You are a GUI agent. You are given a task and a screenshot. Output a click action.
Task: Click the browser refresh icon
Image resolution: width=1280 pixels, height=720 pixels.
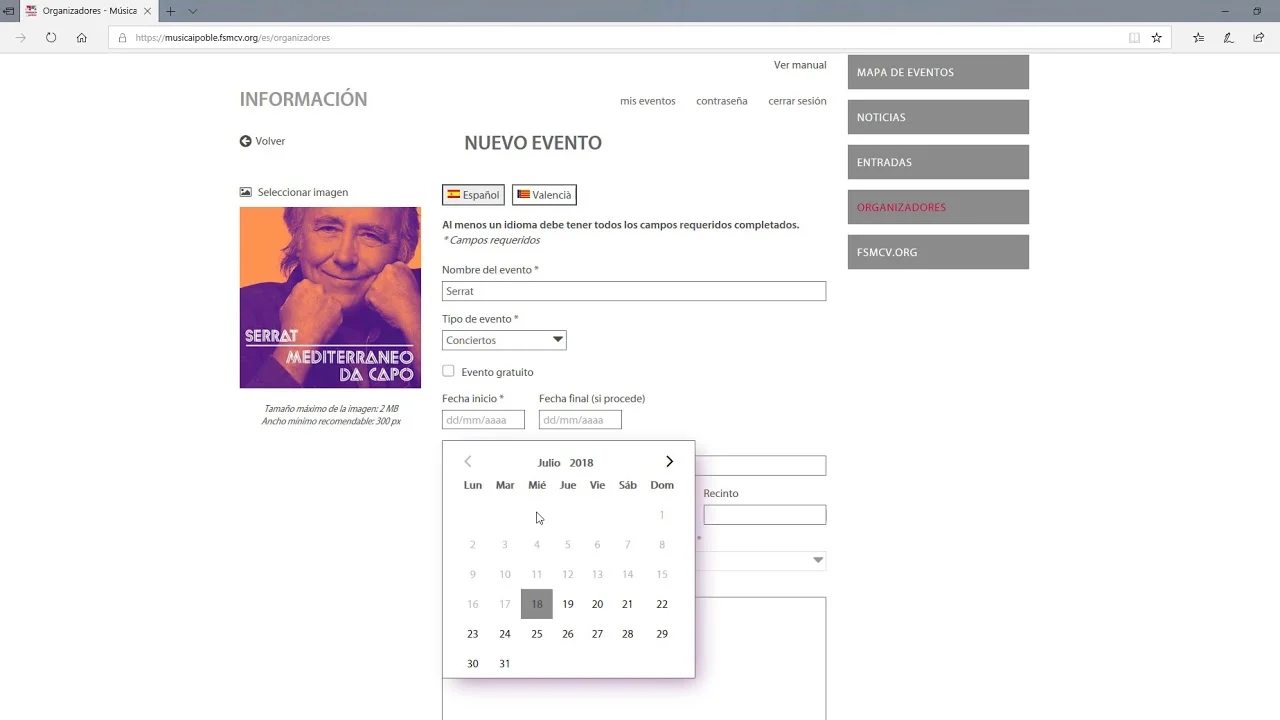[x=51, y=38]
